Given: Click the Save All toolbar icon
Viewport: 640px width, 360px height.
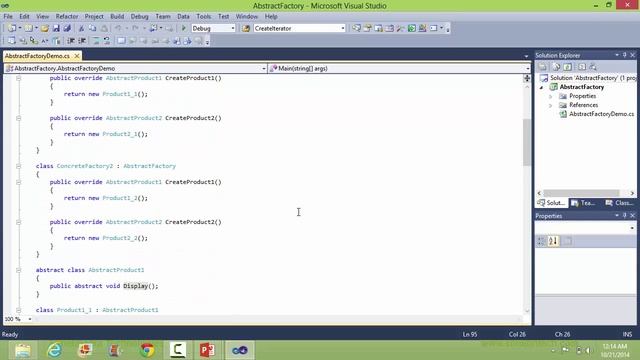Looking at the screenshot, I should point(67,28).
